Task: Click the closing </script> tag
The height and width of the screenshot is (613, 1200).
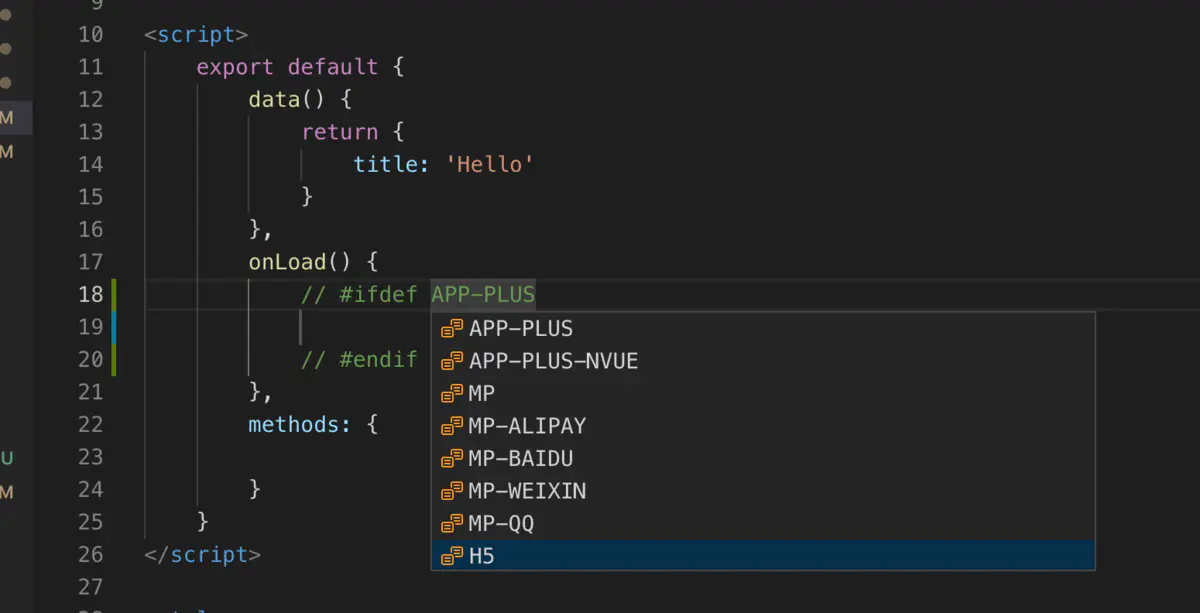Action: 203,554
